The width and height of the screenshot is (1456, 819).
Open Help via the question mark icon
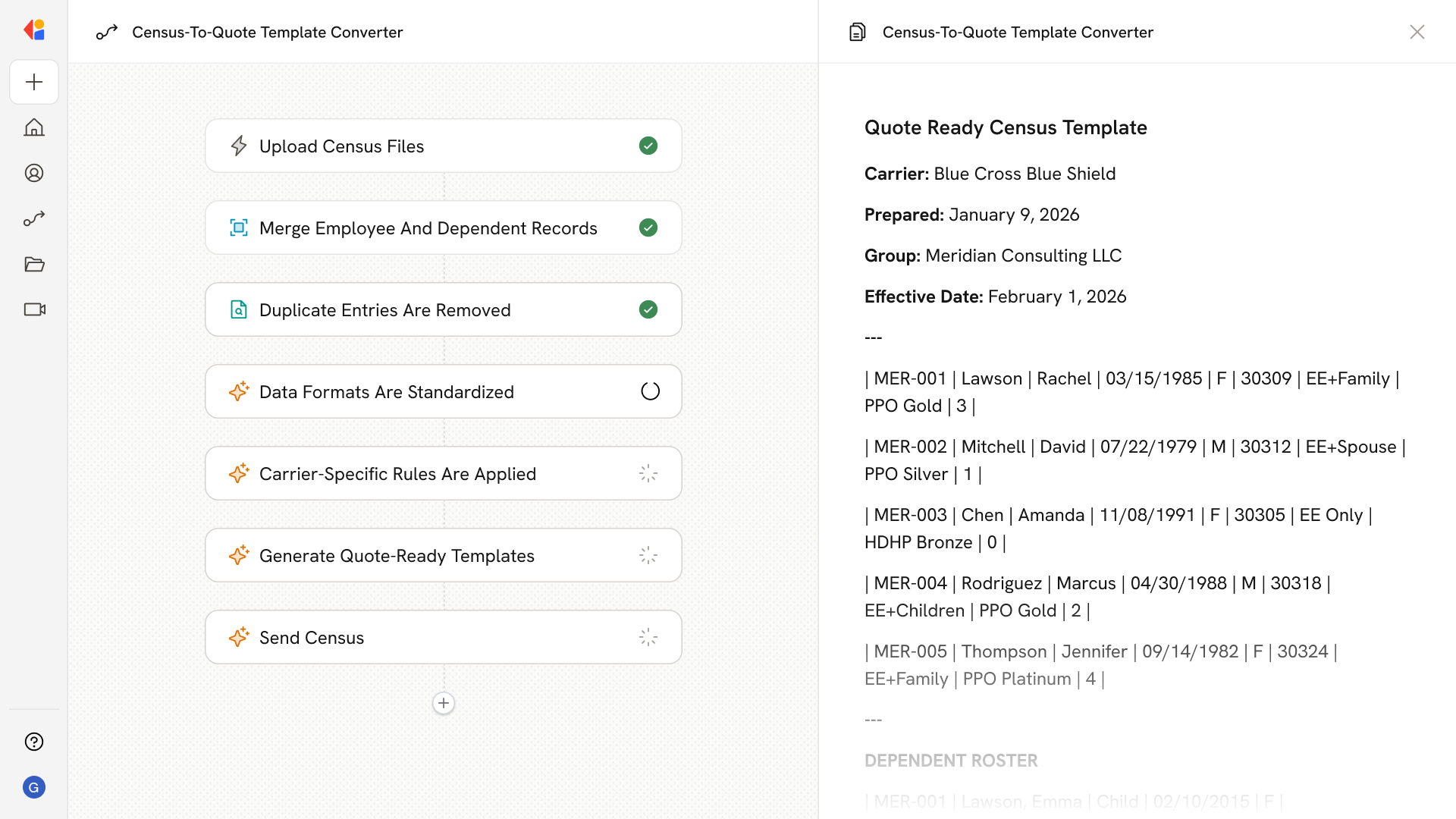[34, 742]
